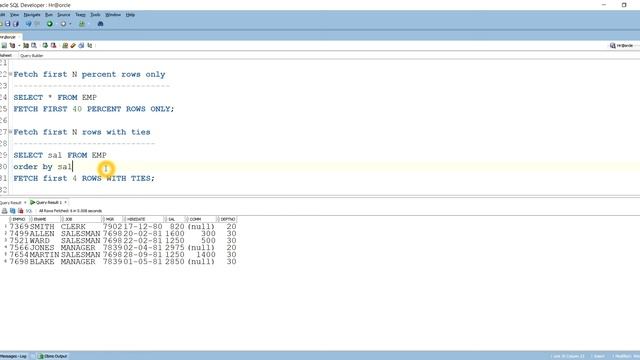The height and width of the screenshot is (360, 640).
Task: Sort by the JOB column header
Action: pos(81,220)
